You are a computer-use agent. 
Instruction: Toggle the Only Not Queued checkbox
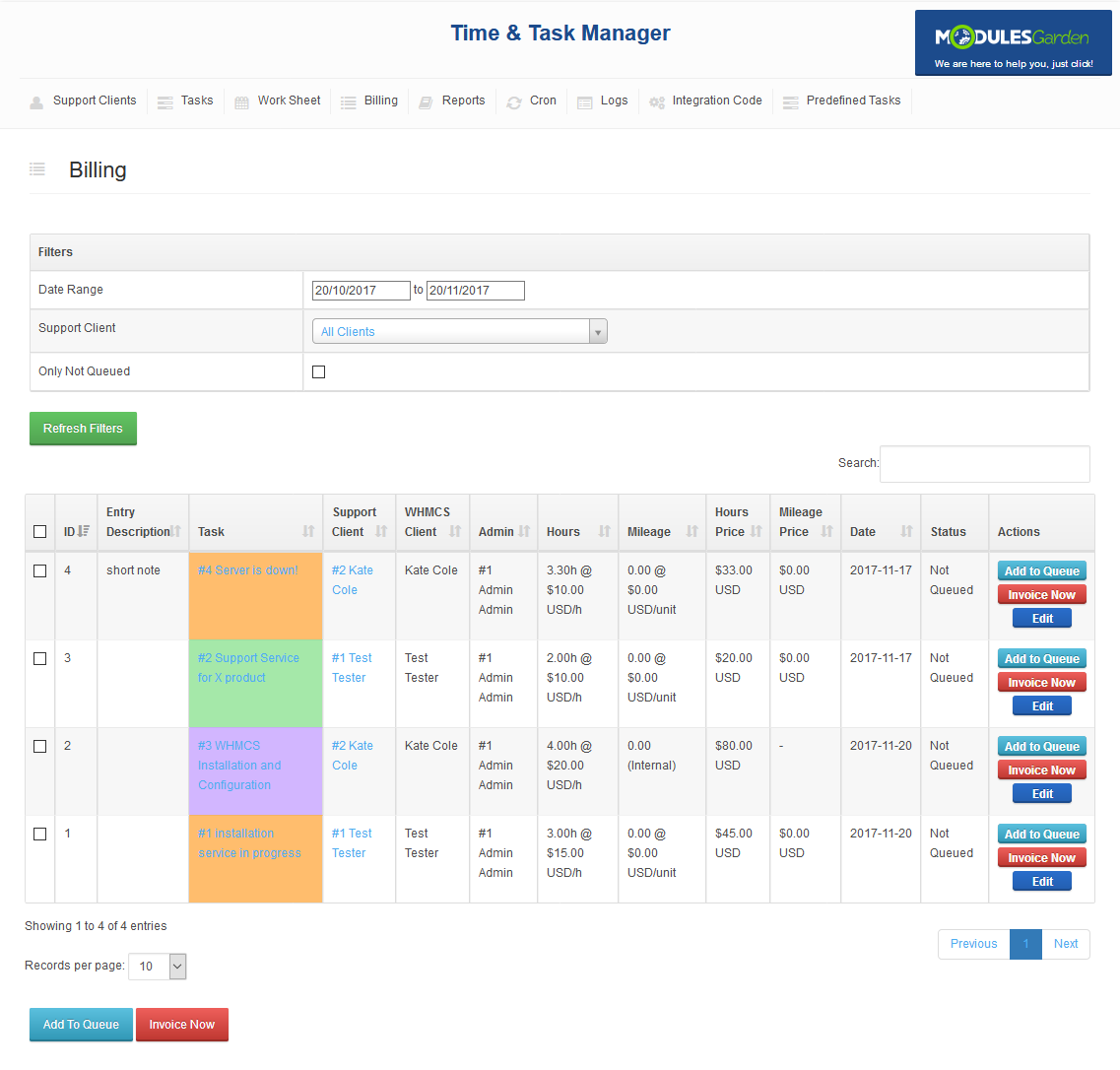point(318,371)
